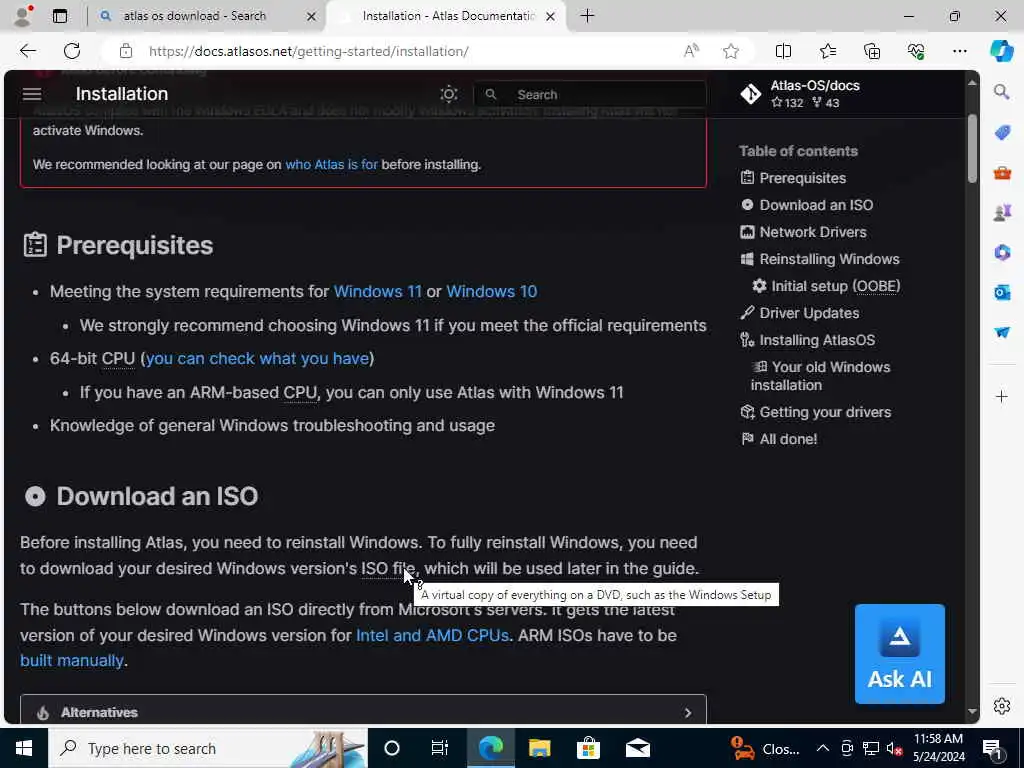Open a new tab with plus button
1024x768 pixels.
(x=587, y=16)
